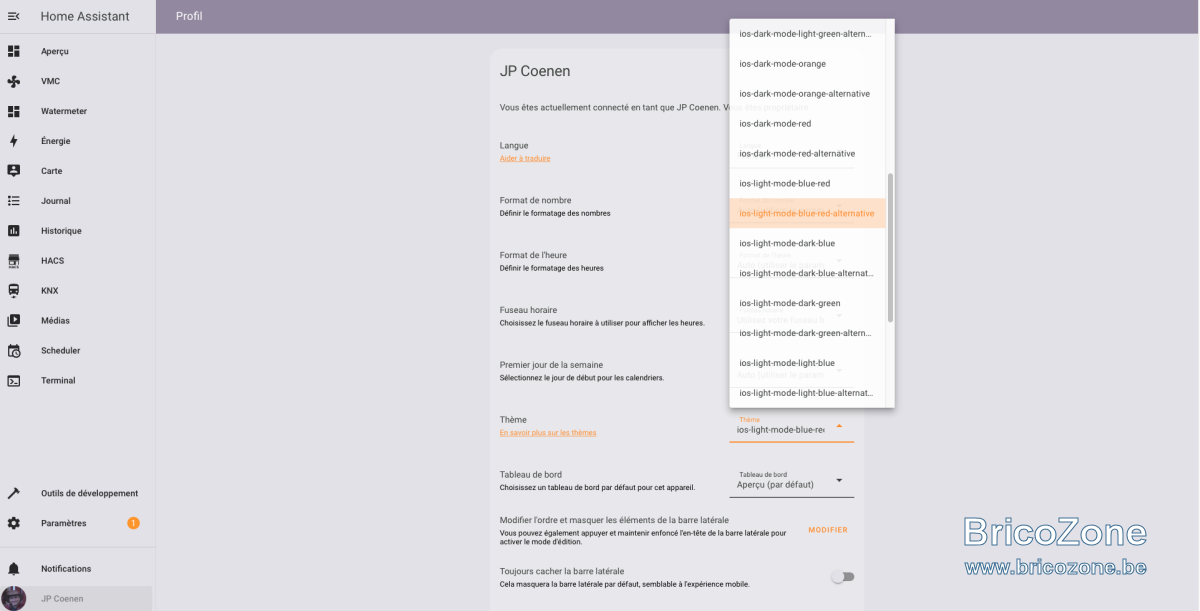This screenshot has width=1200, height=611.
Task: Click the theme list scrollbar
Action: click(x=890, y=247)
